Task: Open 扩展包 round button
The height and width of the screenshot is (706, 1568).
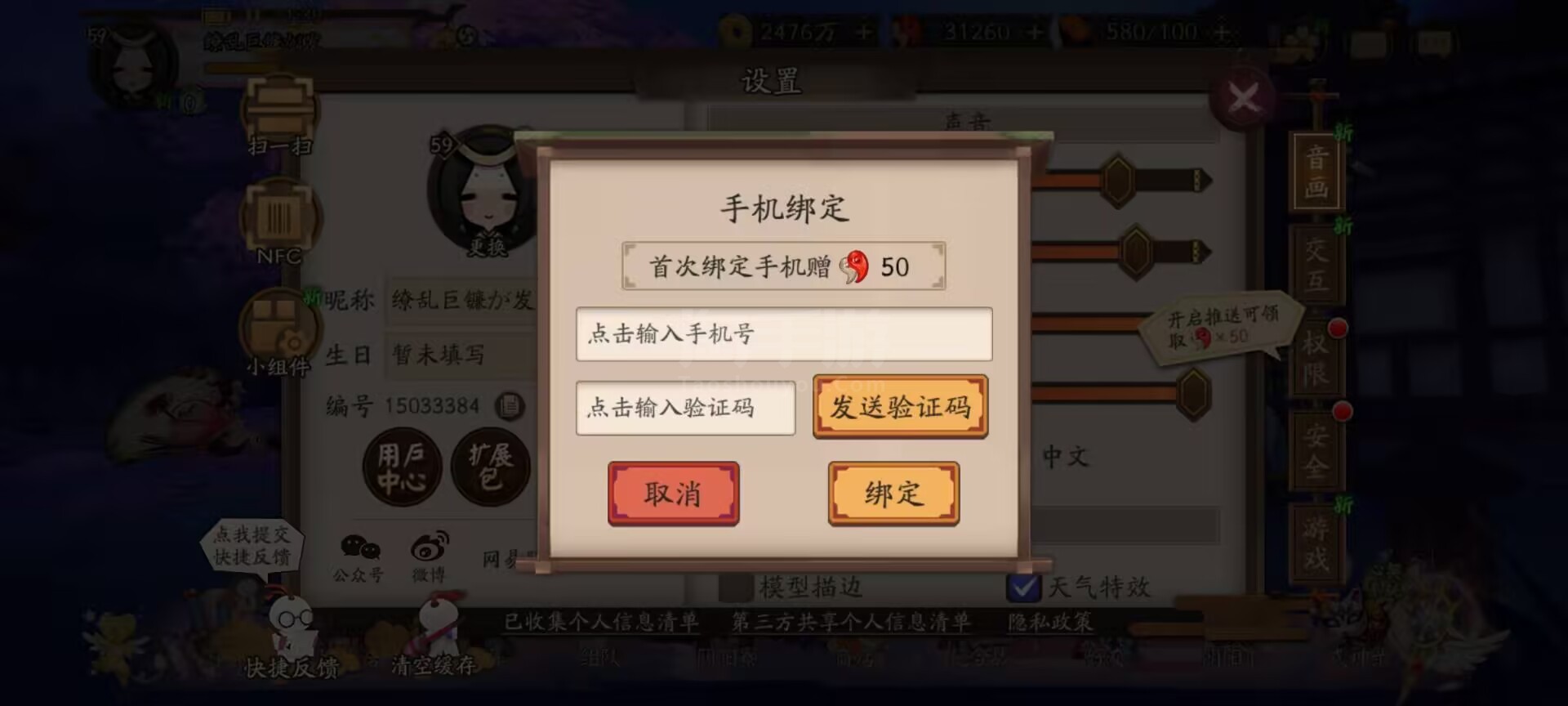Action: point(490,467)
